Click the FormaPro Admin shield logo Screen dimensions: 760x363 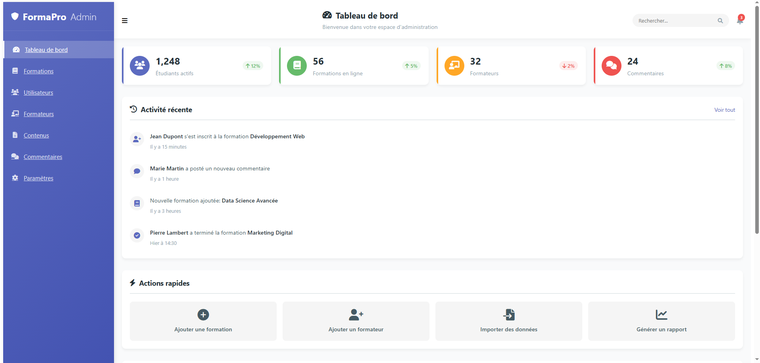(x=15, y=17)
